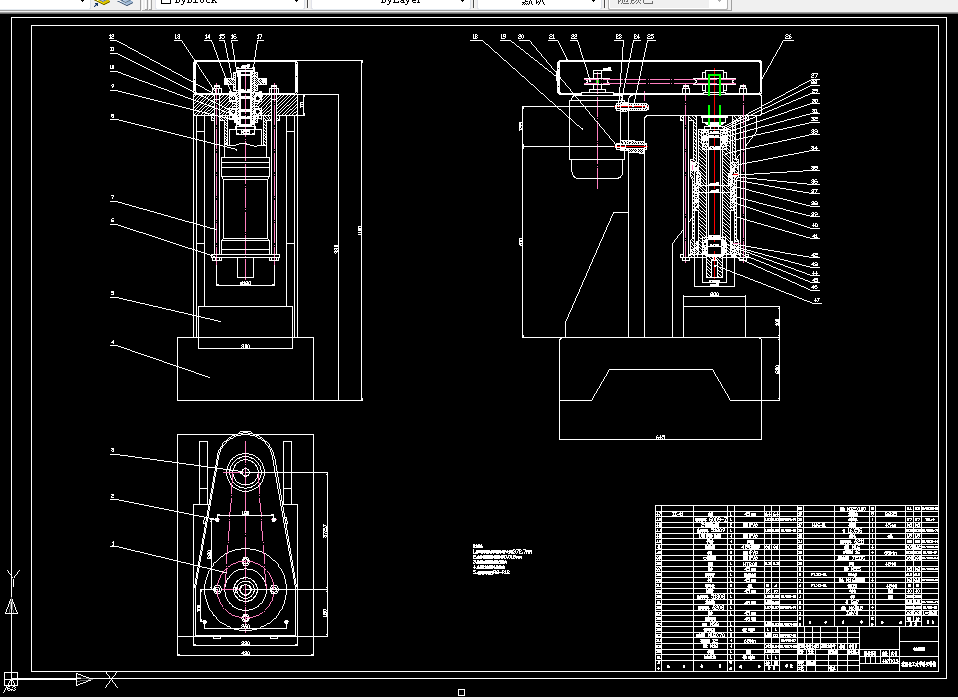The width and height of the screenshot is (958, 700).
Task: Pick the large pulley in the top view
Action: pos(246,589)
